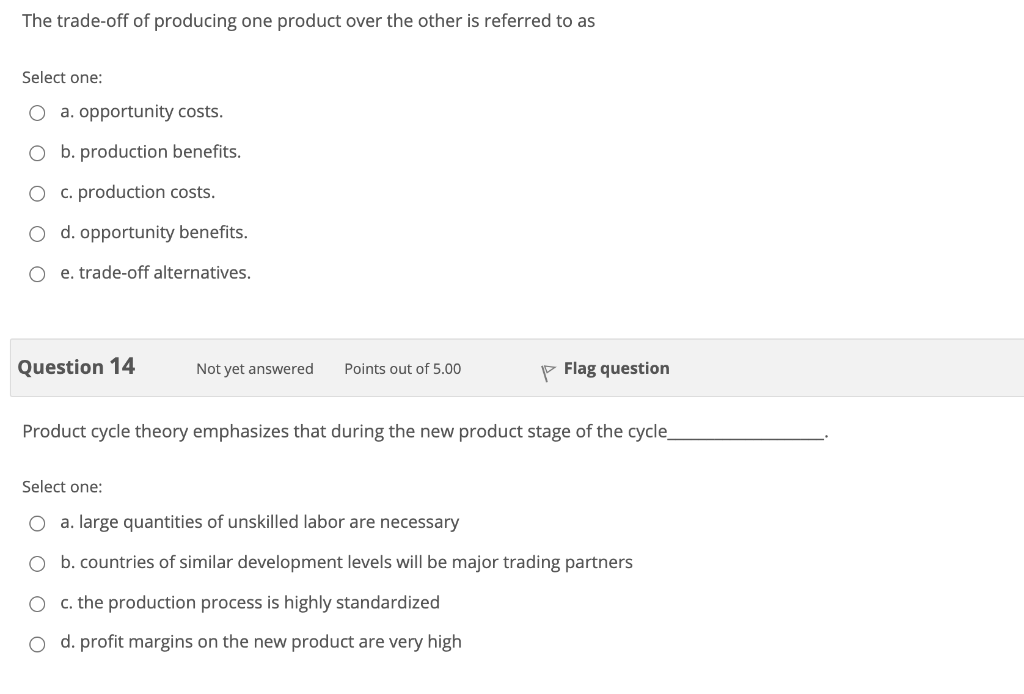Click the Flag question link

616,368
